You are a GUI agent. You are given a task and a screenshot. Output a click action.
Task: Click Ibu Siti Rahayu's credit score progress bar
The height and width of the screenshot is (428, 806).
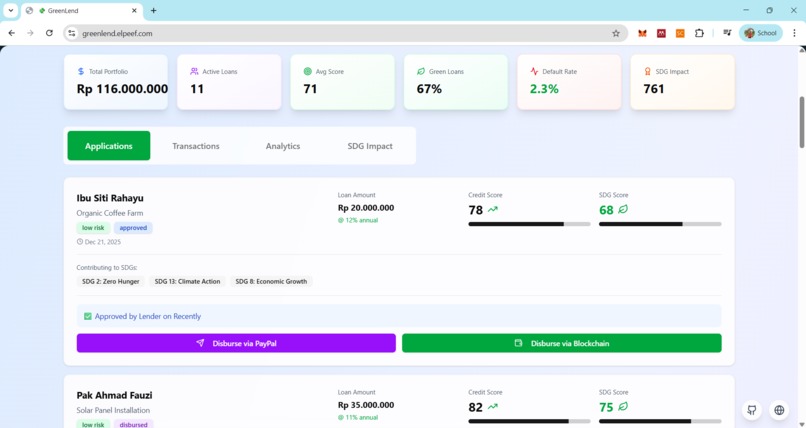(x=529, y=224)
